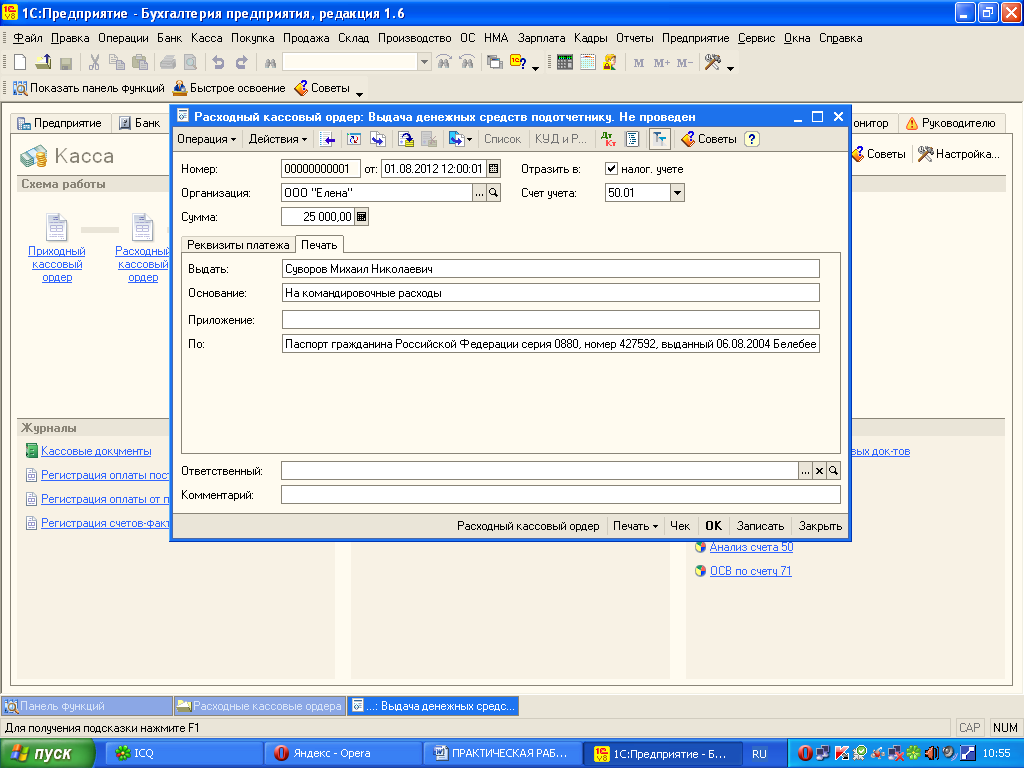Screen dimensions: 1024x768
Task: Click the New document icon in main toolbar
Action: 20,63
